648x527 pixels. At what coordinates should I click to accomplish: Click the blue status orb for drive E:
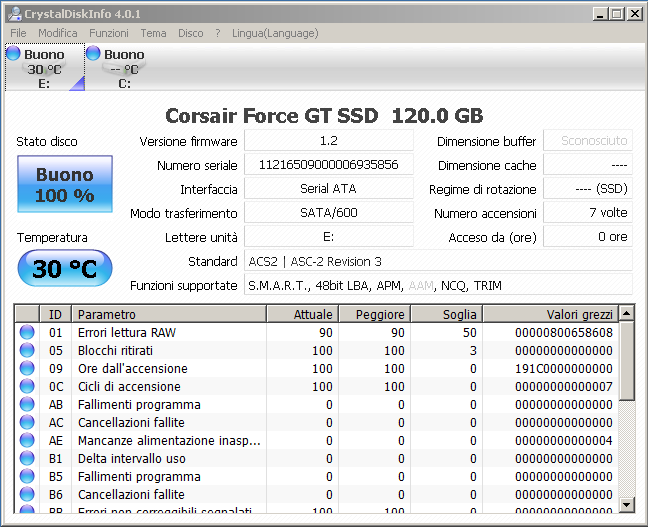13,53
